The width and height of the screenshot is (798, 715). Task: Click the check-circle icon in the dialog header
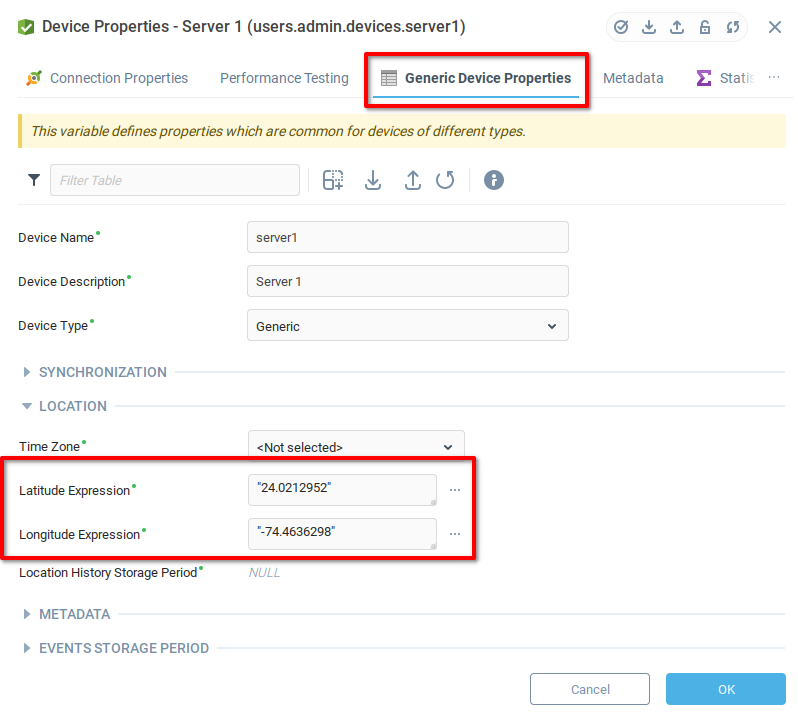pyautogui.click(x=621, y=27)
